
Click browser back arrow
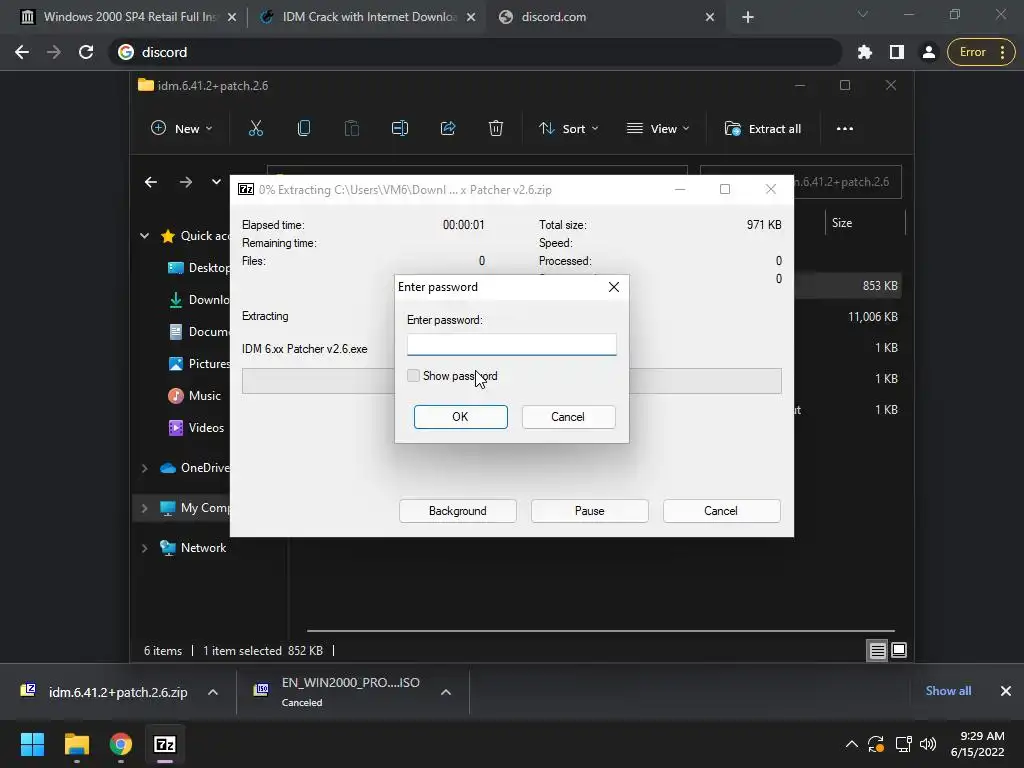22,52
